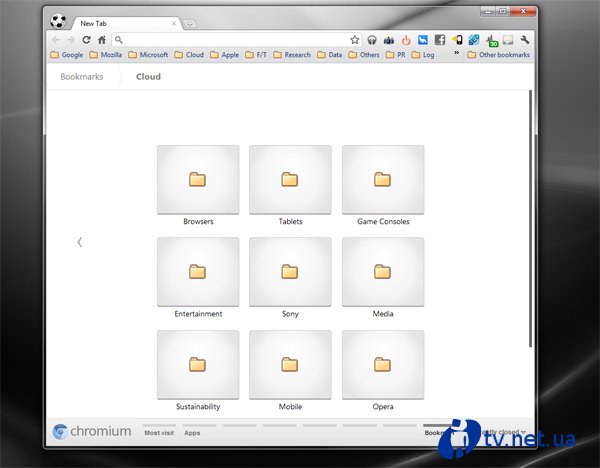The width and height of the screenshot is (600, 468).
Task: Open the Mobile folder tile
Action: (290, 365)
